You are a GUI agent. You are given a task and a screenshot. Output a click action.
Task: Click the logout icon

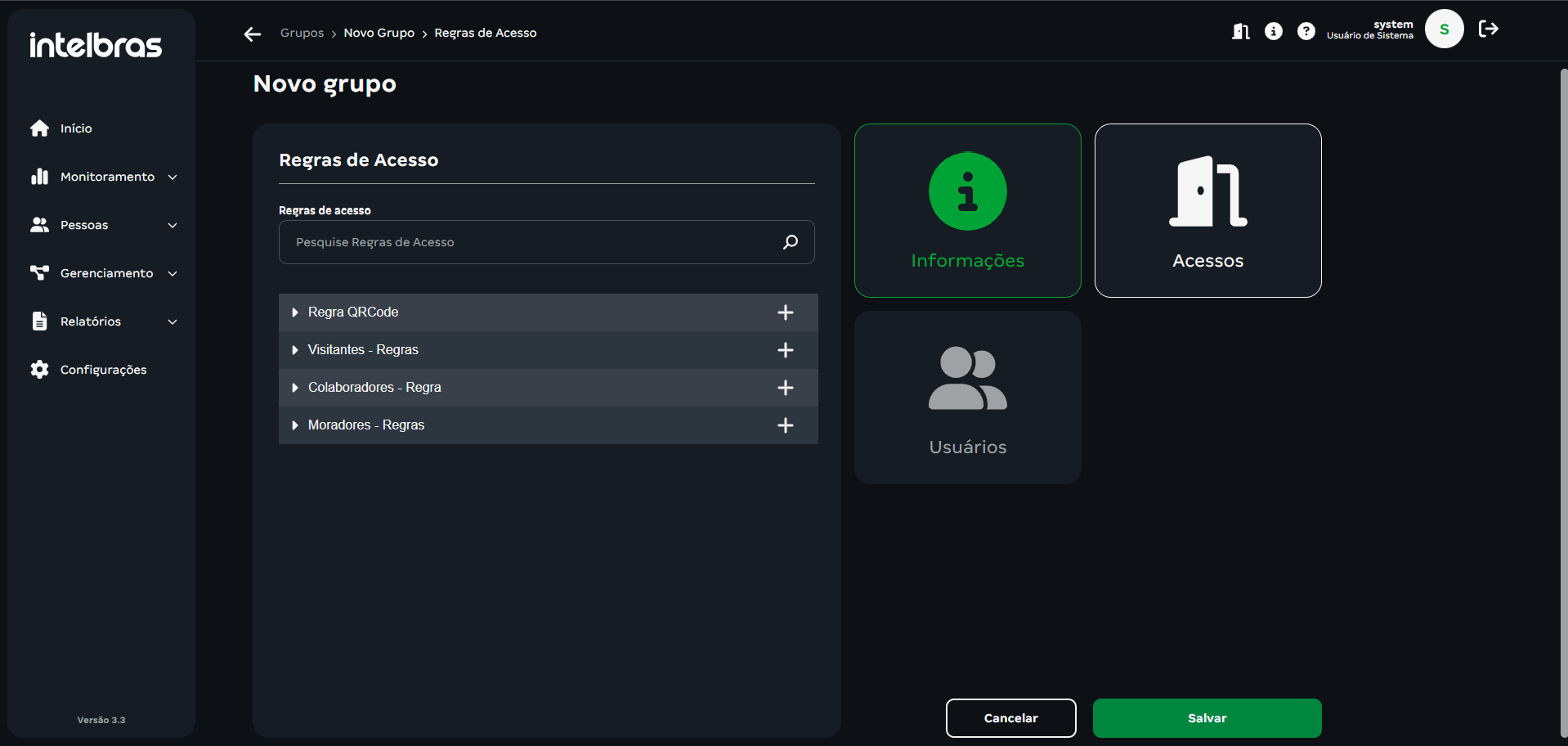pyautogui.click(x=1488, y=29)
